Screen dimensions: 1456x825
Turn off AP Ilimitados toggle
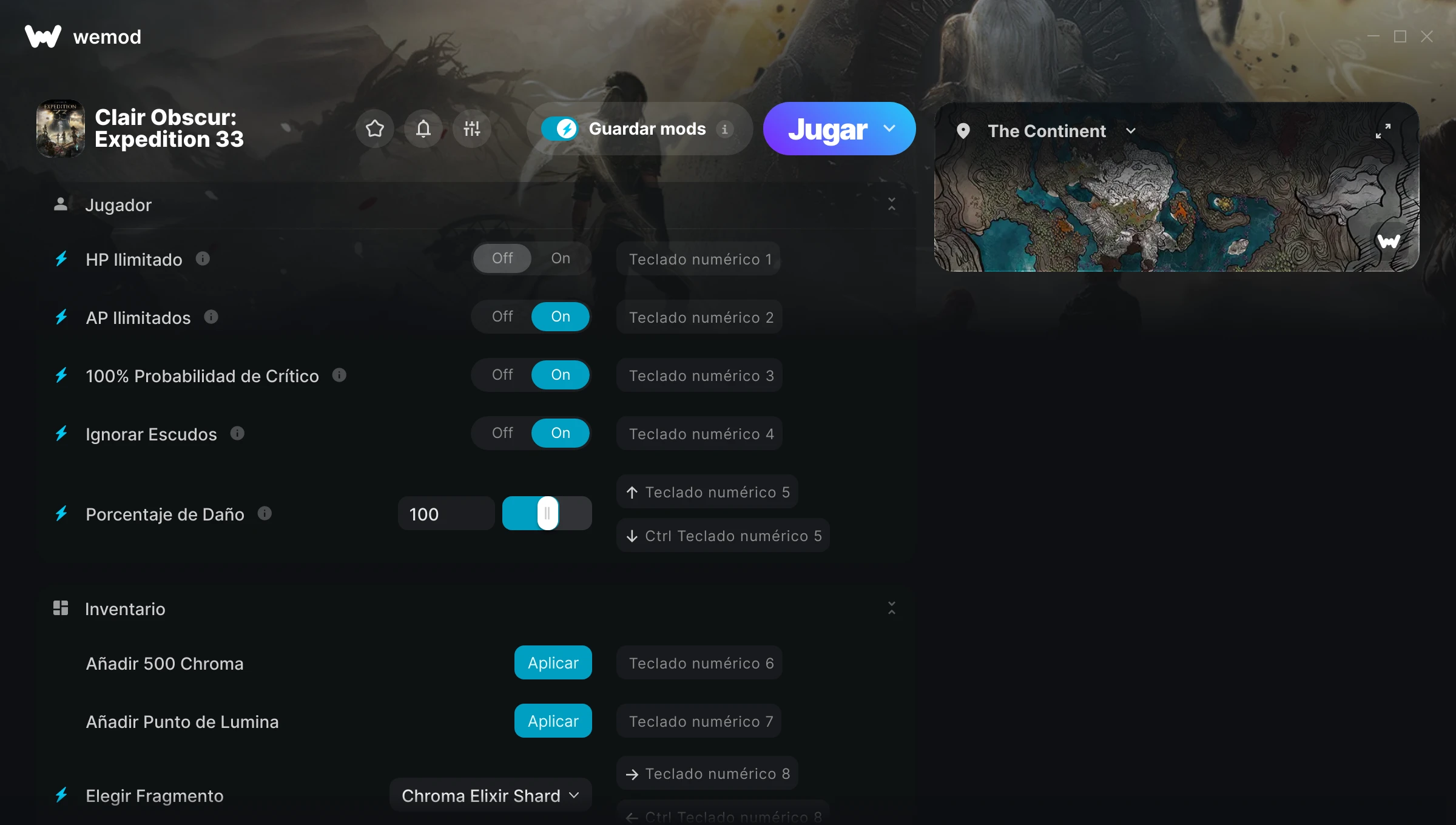pos(502,317)
